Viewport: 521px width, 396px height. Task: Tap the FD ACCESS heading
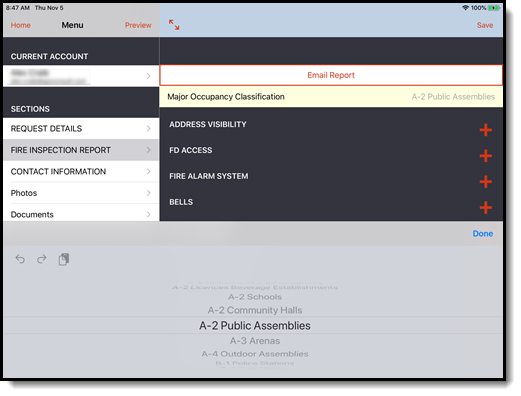[191, 150]
